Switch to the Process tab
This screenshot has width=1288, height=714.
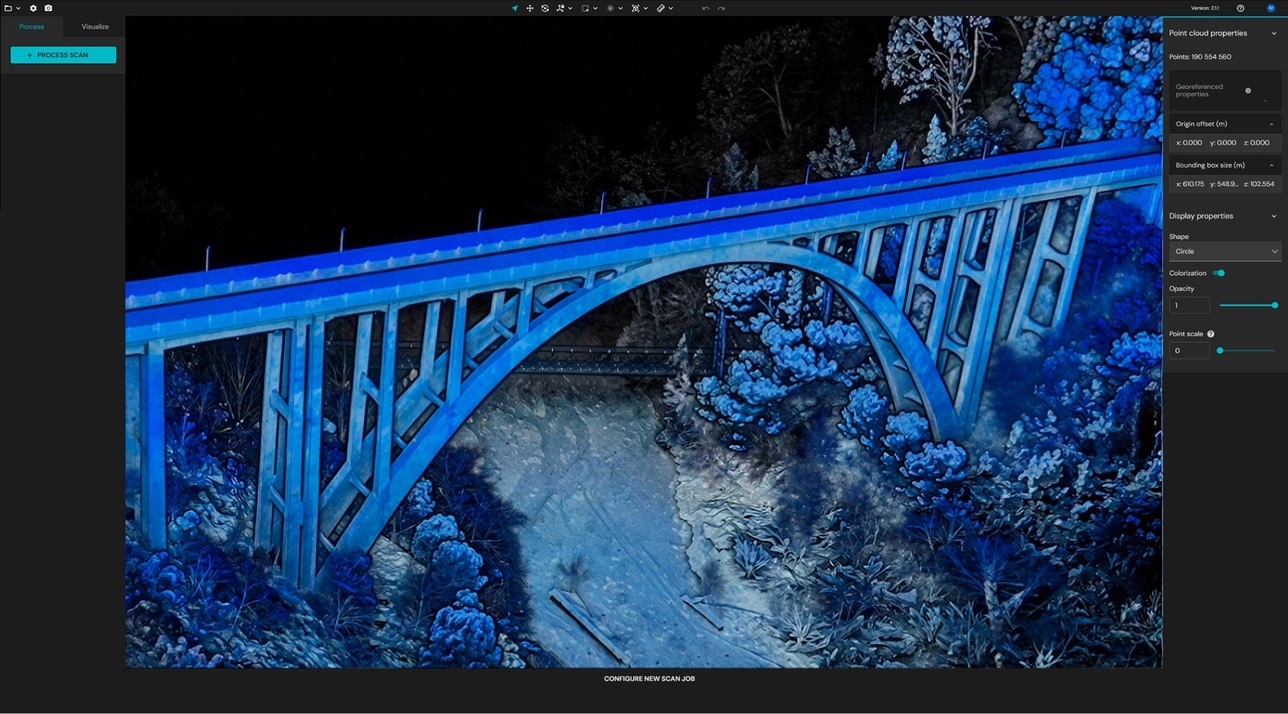click(x=32, y=27)
